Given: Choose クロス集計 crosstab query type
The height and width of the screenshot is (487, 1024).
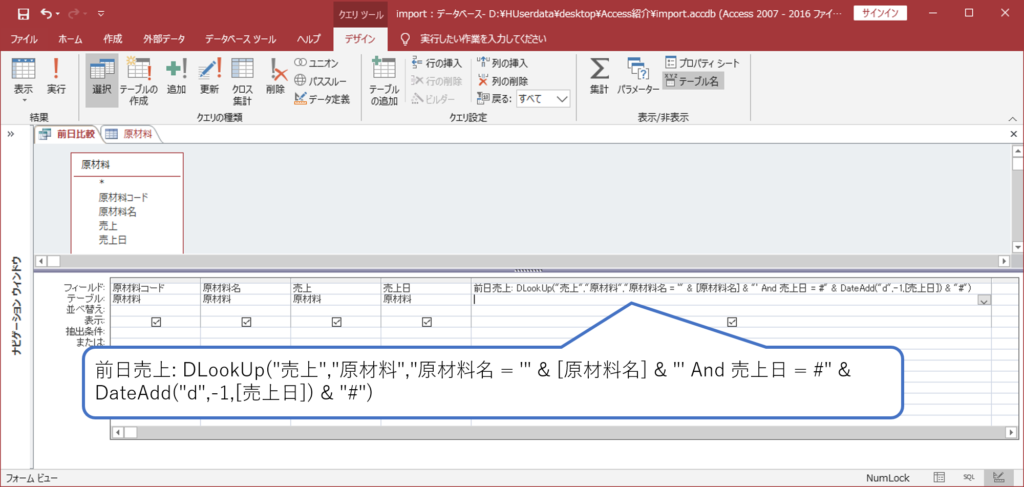Looking at the screenshot, I should pyautogui.click(x=242, y=80).
